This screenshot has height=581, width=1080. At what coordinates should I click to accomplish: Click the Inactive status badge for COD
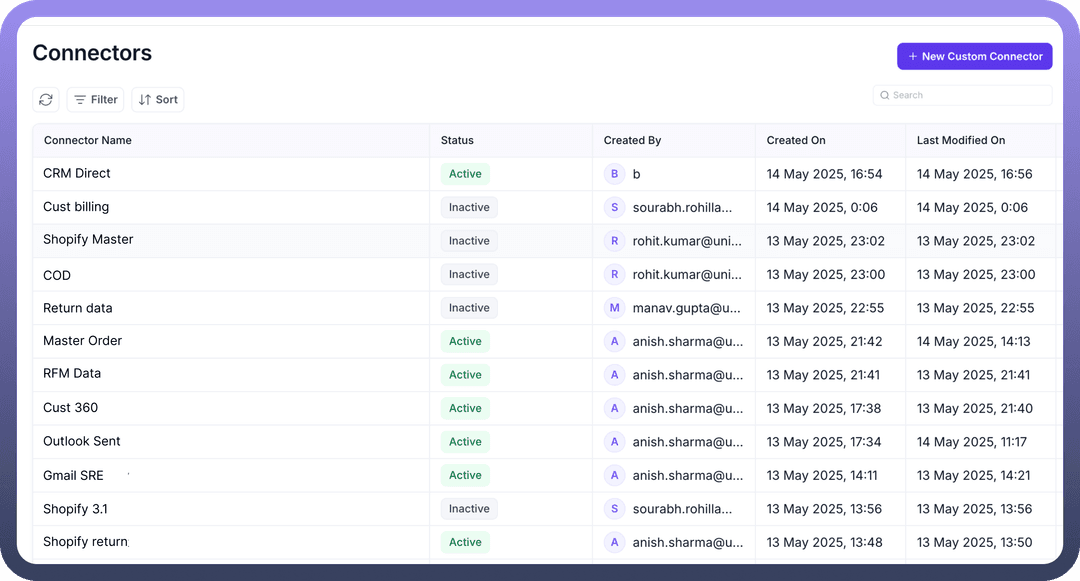(469, 275)
